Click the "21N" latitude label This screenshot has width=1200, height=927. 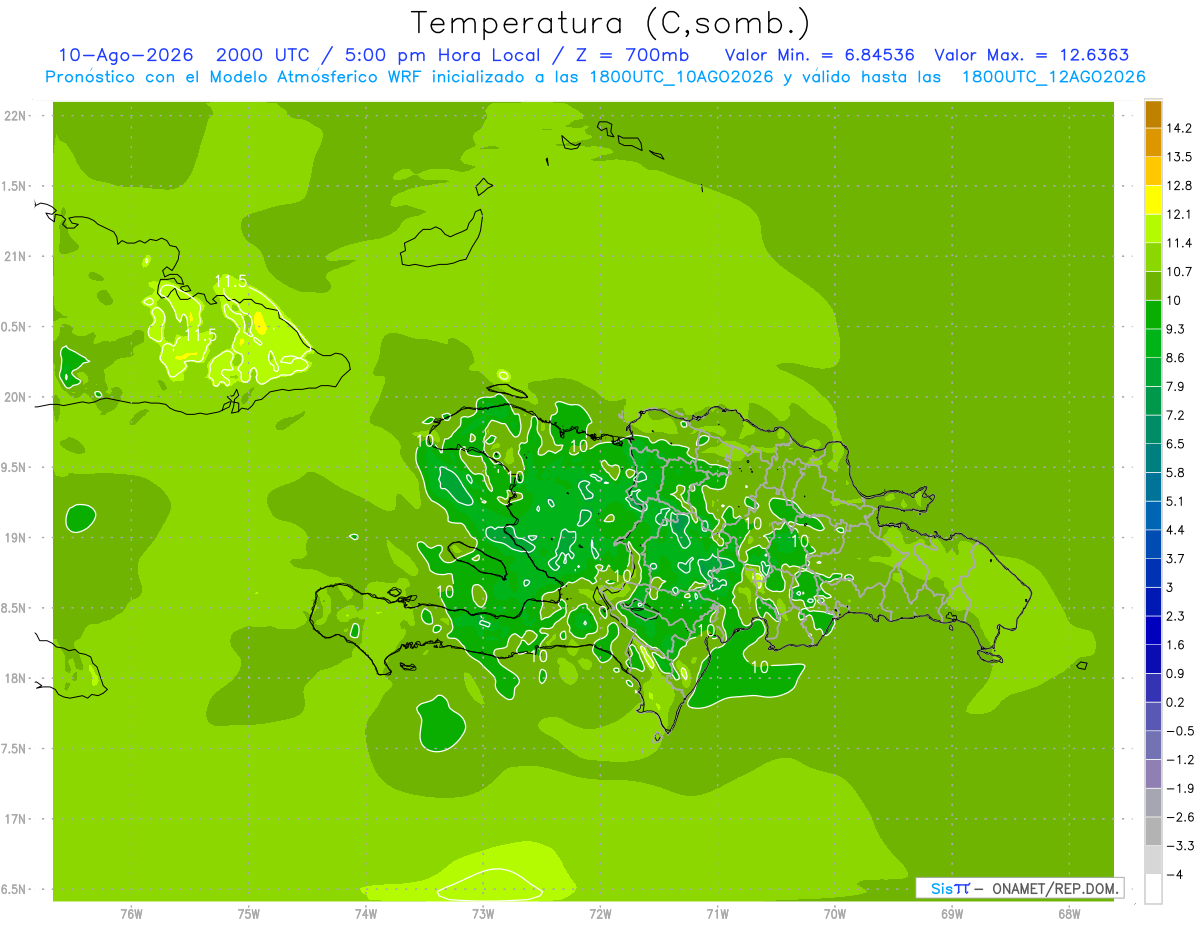click(15, 257)
